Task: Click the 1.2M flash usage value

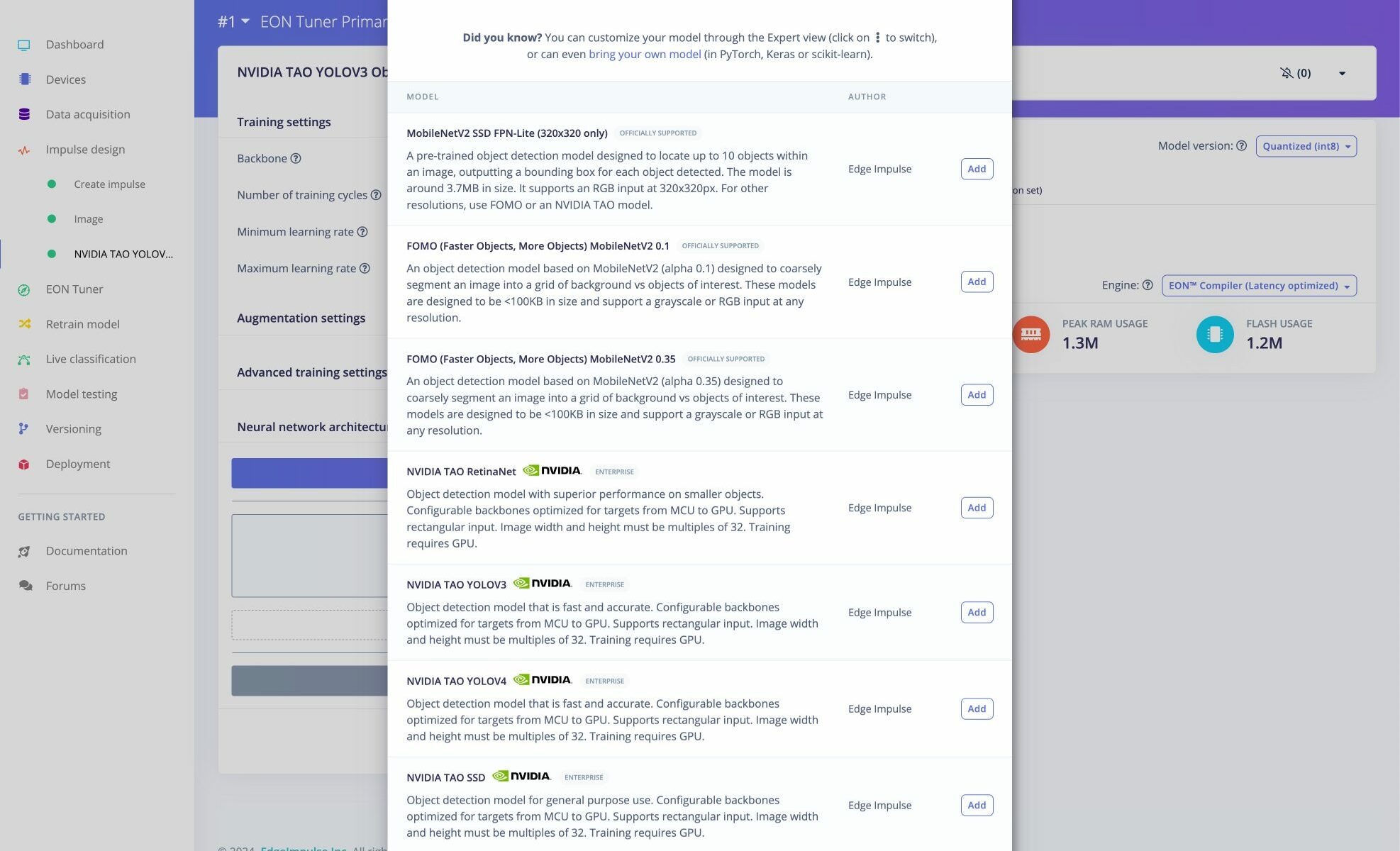Action: 1265,343
